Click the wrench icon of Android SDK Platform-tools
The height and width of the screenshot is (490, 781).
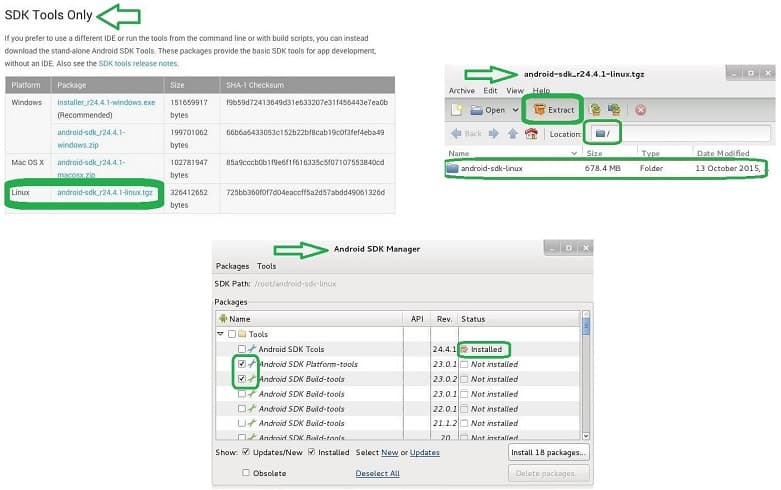click(x=252, y=364)
